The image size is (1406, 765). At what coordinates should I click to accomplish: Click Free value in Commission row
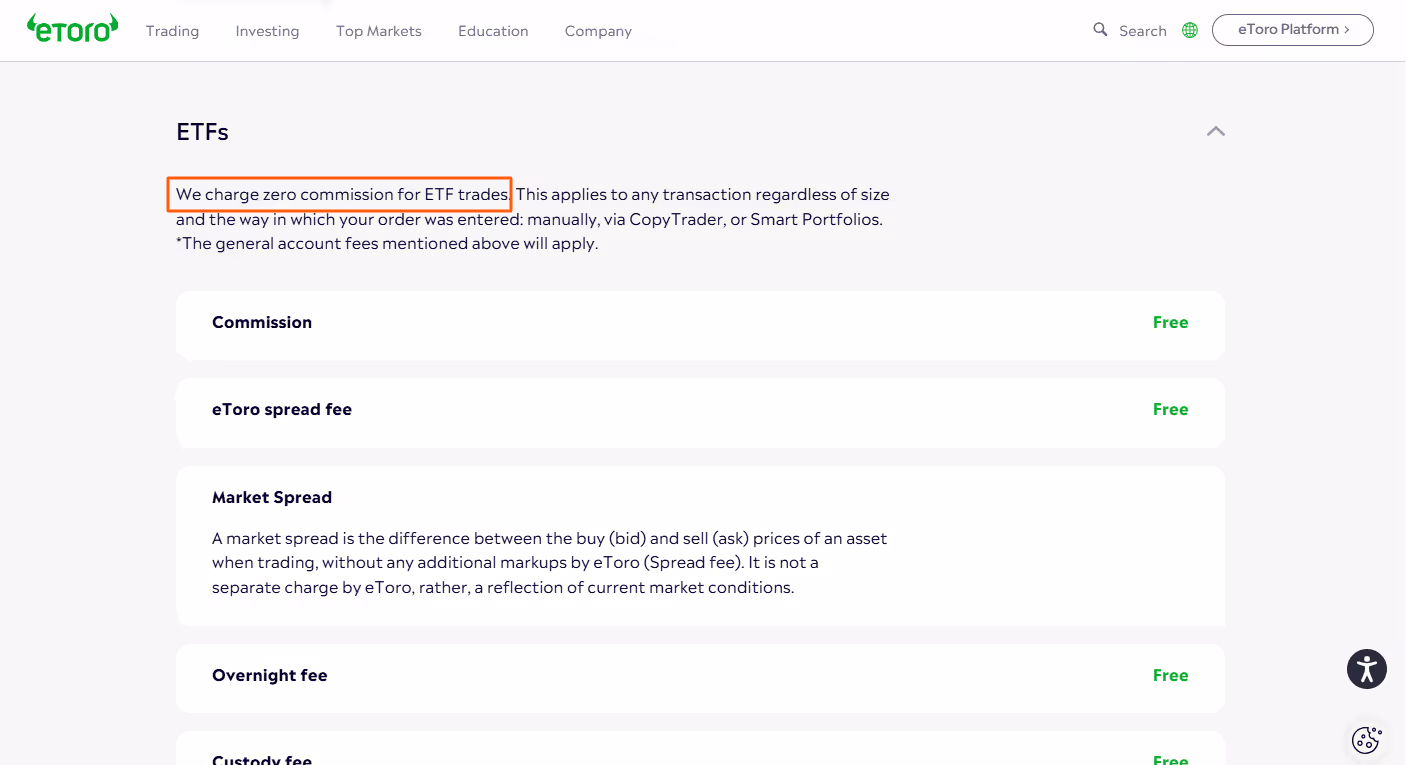[1170, 322]
